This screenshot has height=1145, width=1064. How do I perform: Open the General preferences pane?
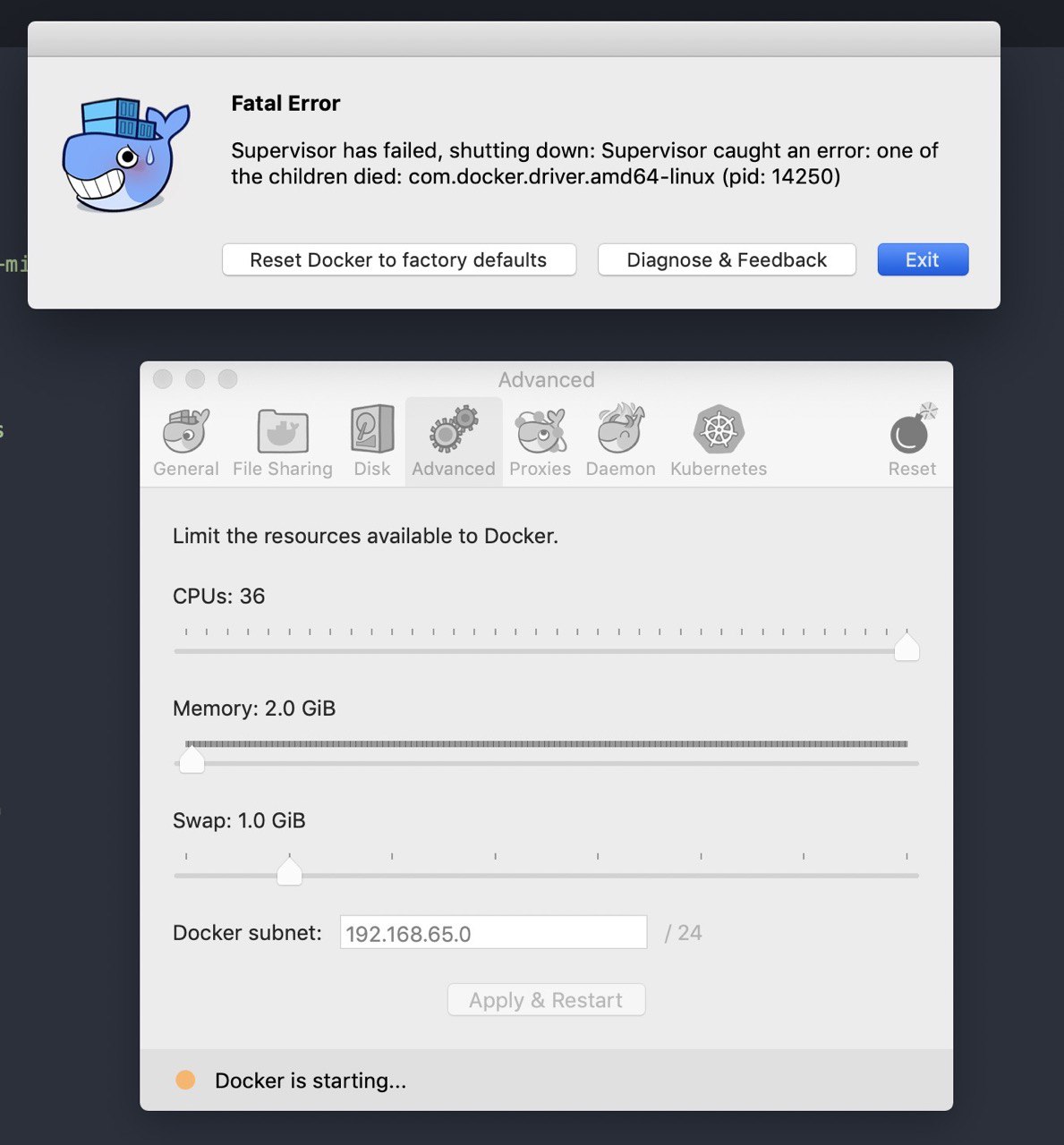[186, 442]
